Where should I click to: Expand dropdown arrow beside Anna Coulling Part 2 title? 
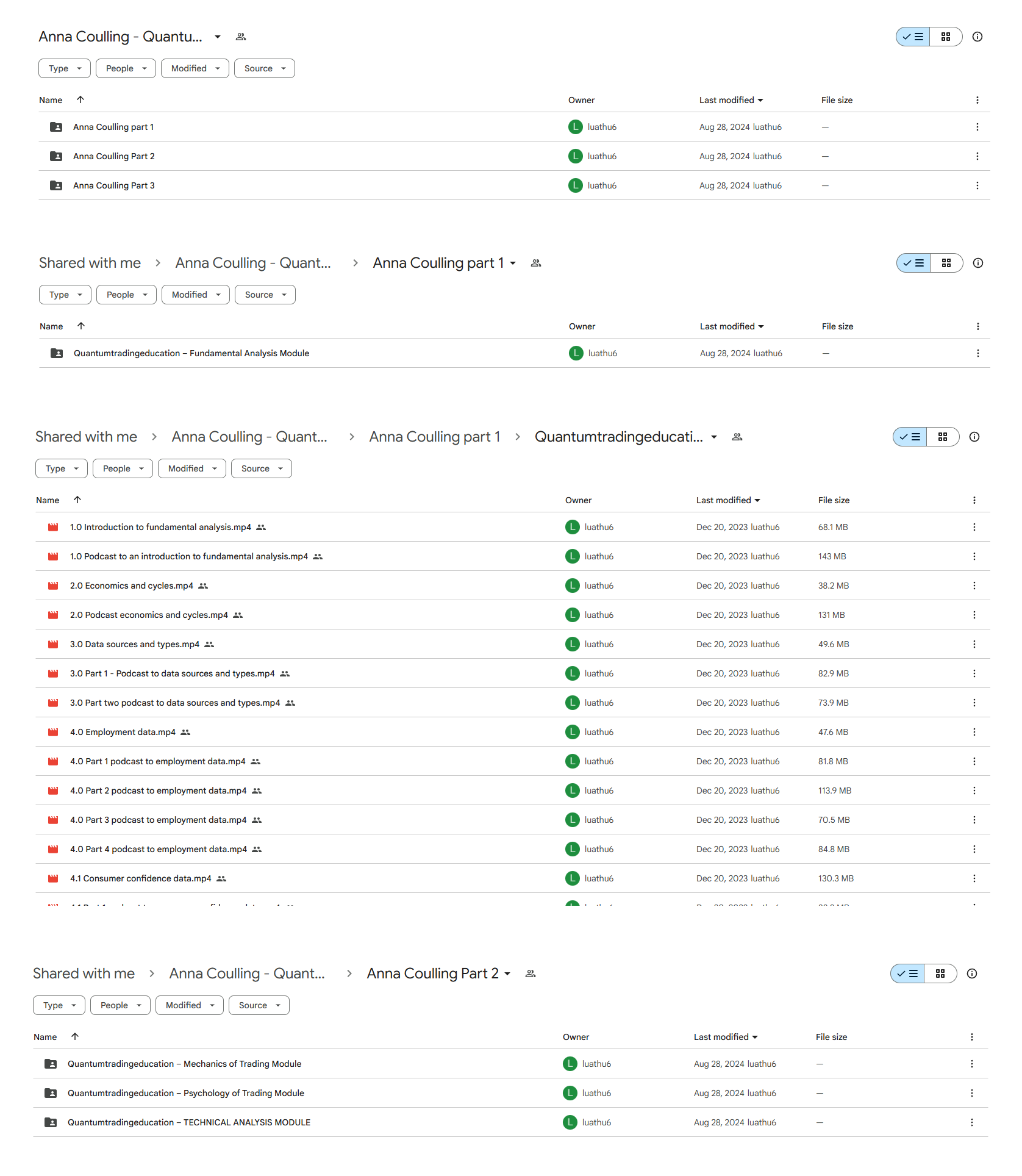tap(507, 973)
